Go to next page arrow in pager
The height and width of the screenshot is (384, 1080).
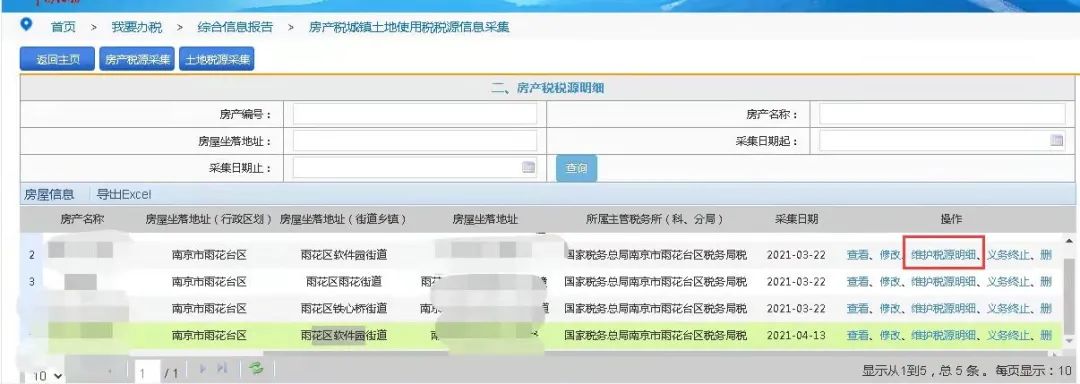203,369
